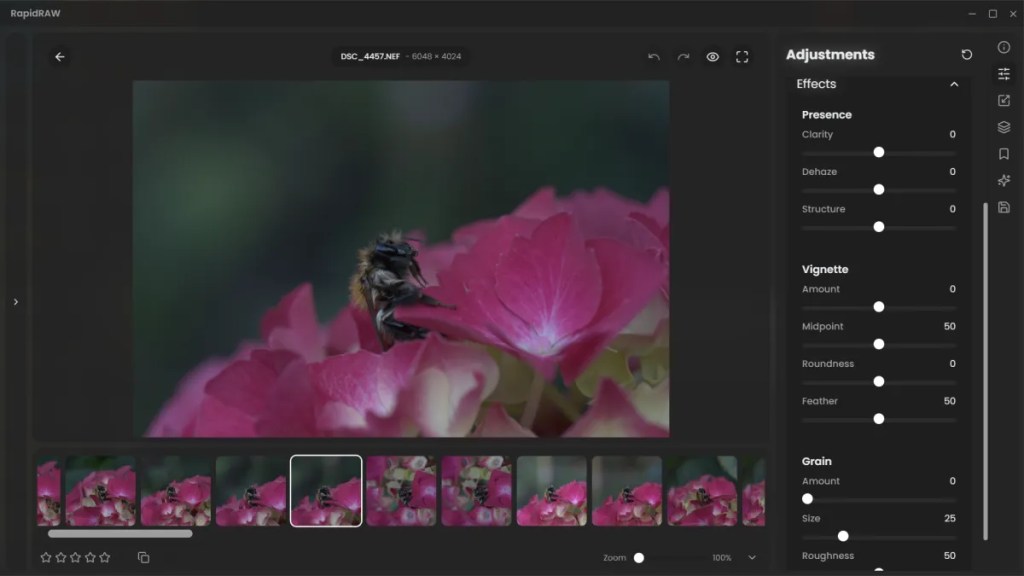Set rating to five stars
Image resolution: width=1024 pixels, height=576 pixels.
[x=105, y=557]
